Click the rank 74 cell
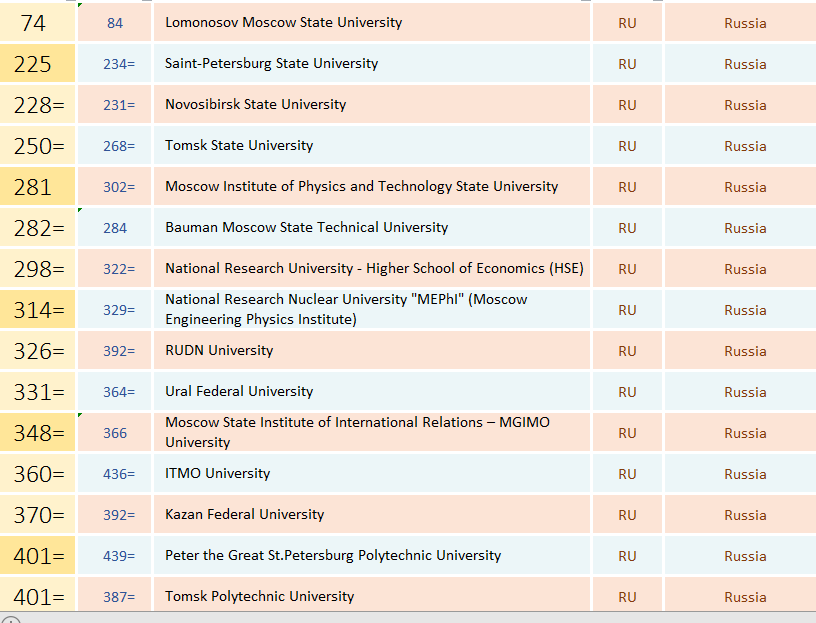Screen dimensions: 816x623 tap(37, 22)
